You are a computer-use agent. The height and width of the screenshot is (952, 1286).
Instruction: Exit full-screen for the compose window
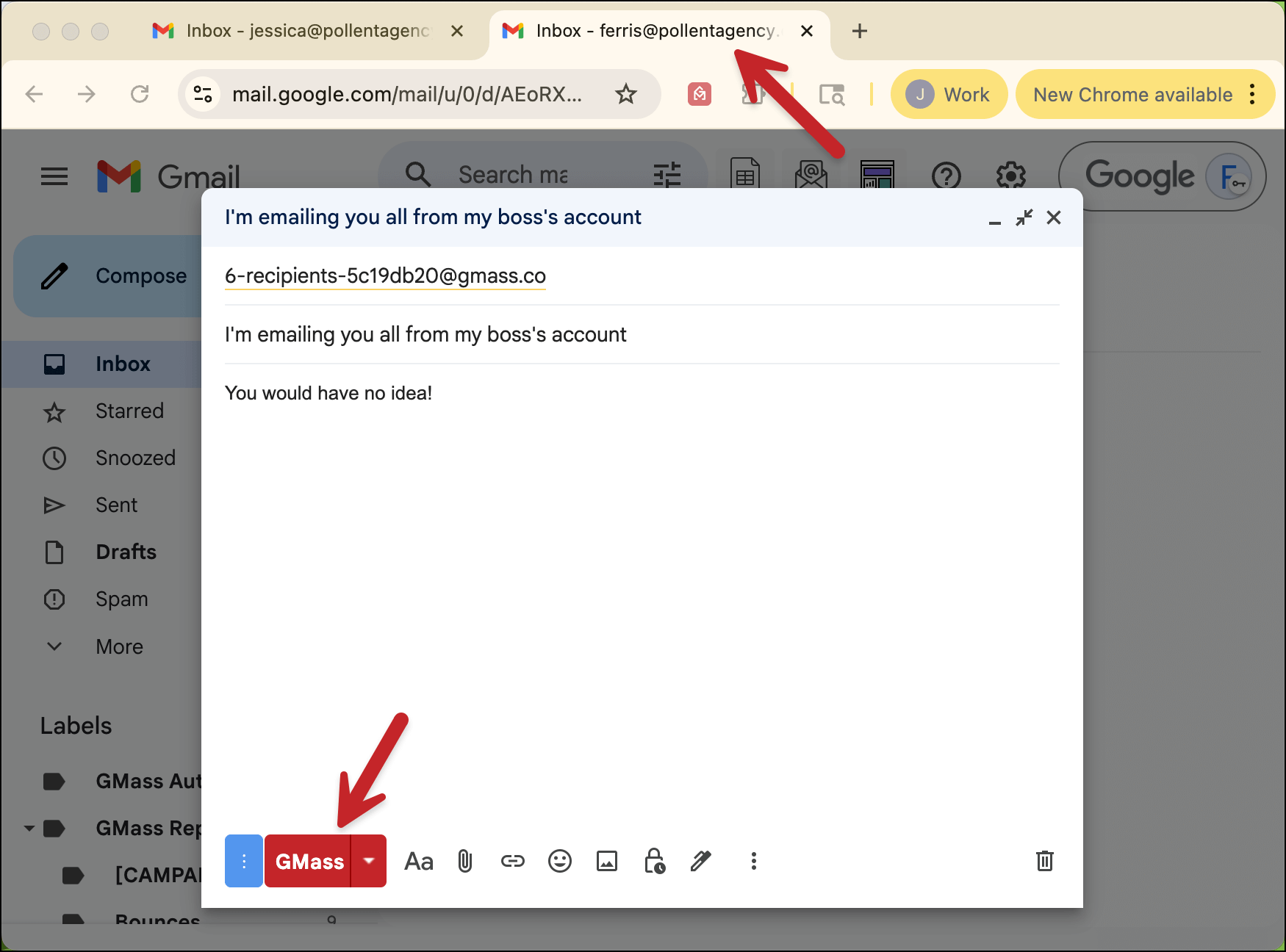(x=1024, y=217)
